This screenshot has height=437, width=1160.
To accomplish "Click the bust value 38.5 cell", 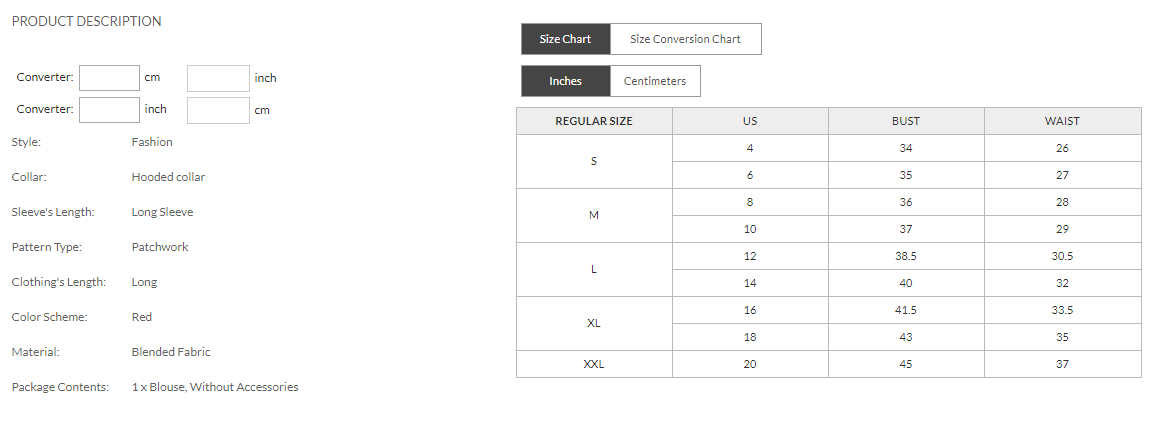I will tap(906, 256).
